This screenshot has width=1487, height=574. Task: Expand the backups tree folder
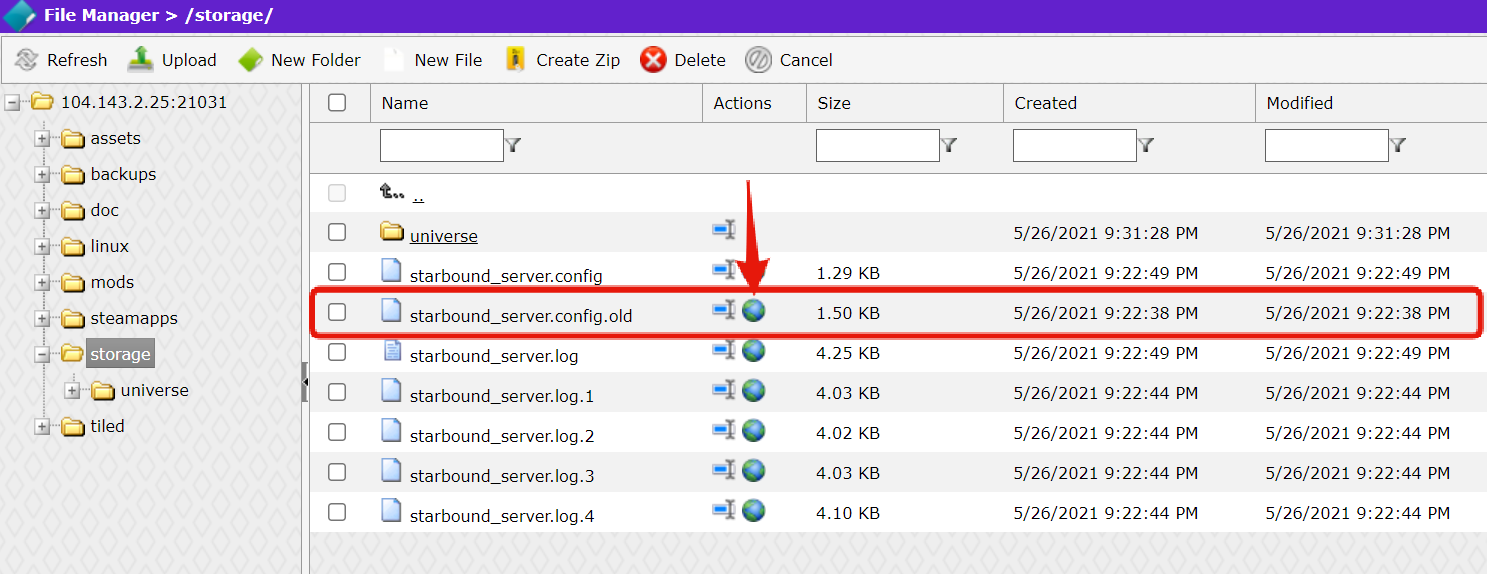[42, 175]
